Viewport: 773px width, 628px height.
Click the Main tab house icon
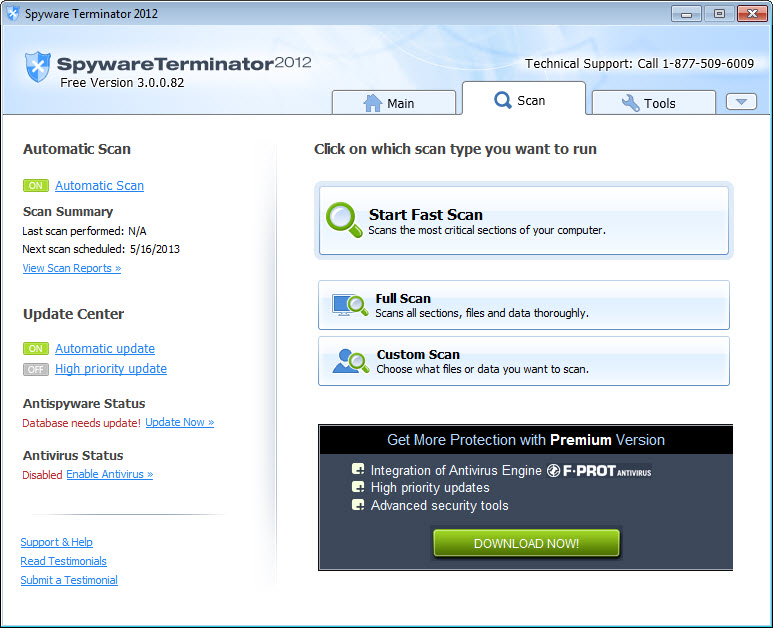(x=373, y=103)
